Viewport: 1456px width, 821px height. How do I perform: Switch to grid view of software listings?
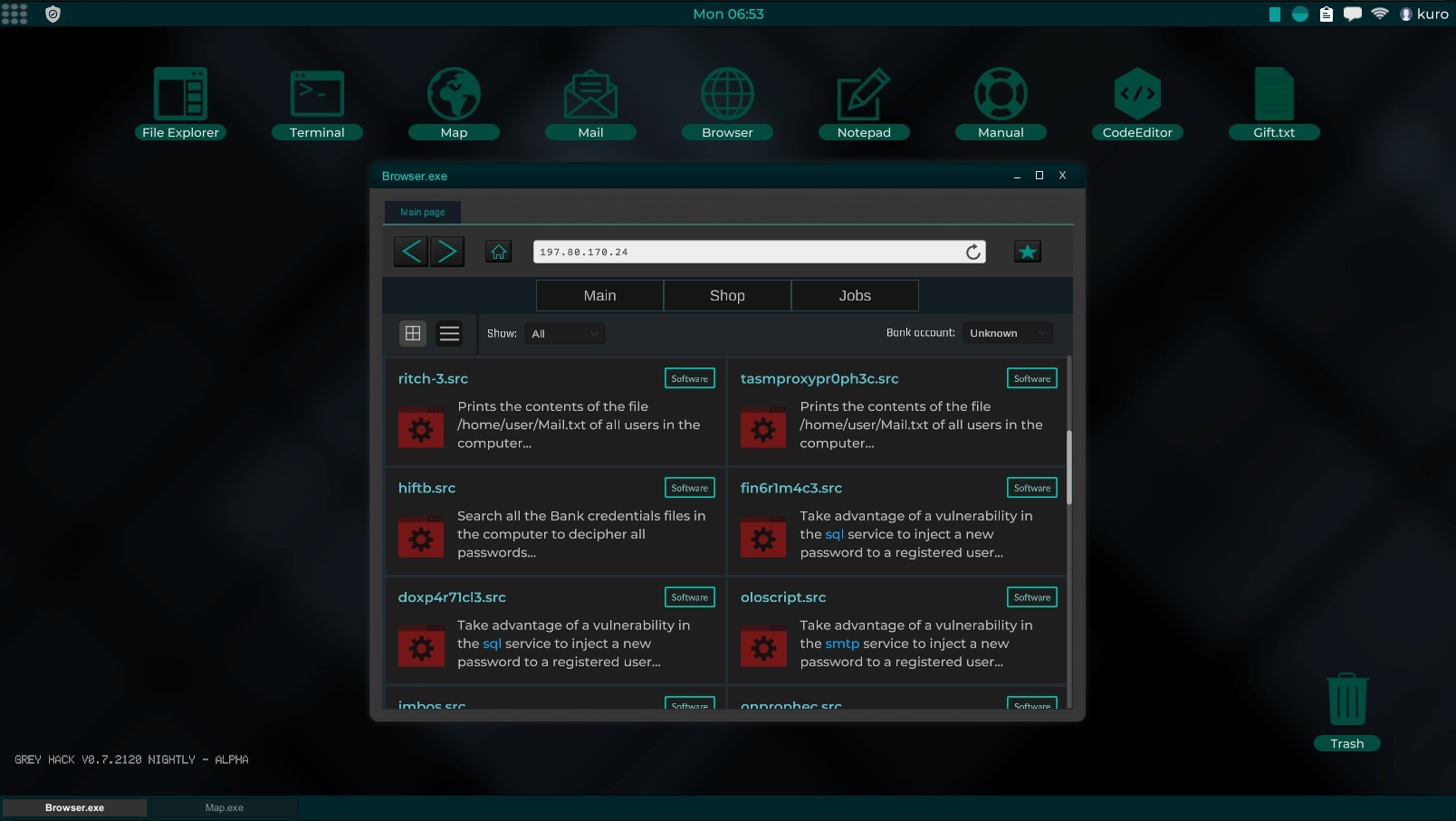click(x=413, y=333)
